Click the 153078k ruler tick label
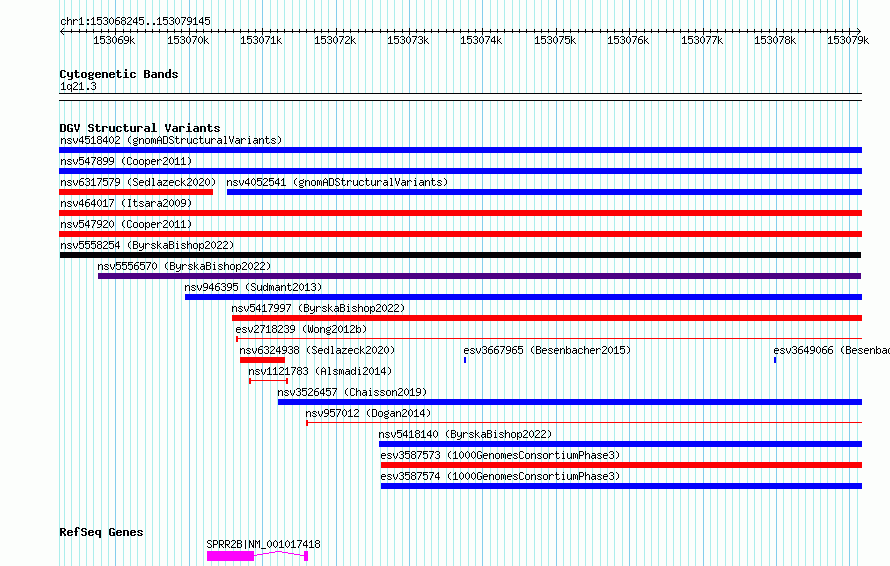 point(775,41)
